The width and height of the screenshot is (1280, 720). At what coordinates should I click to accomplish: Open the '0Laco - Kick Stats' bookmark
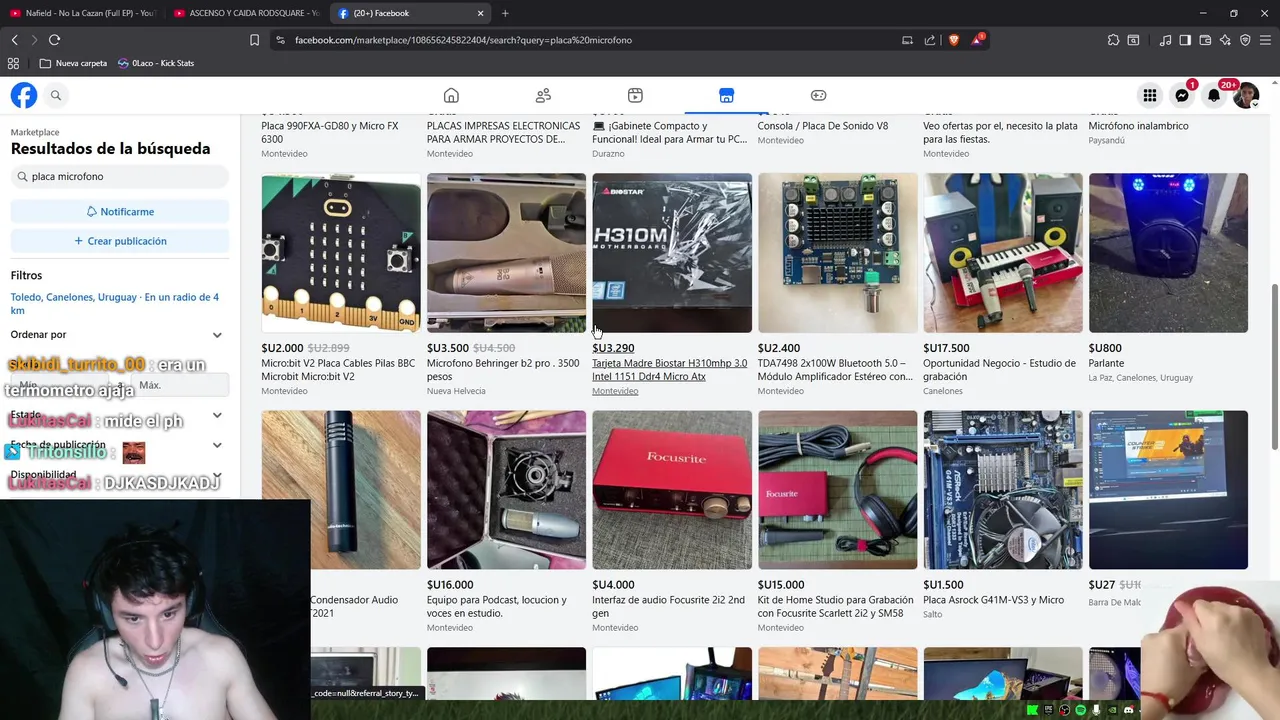[x=156, y=63]
